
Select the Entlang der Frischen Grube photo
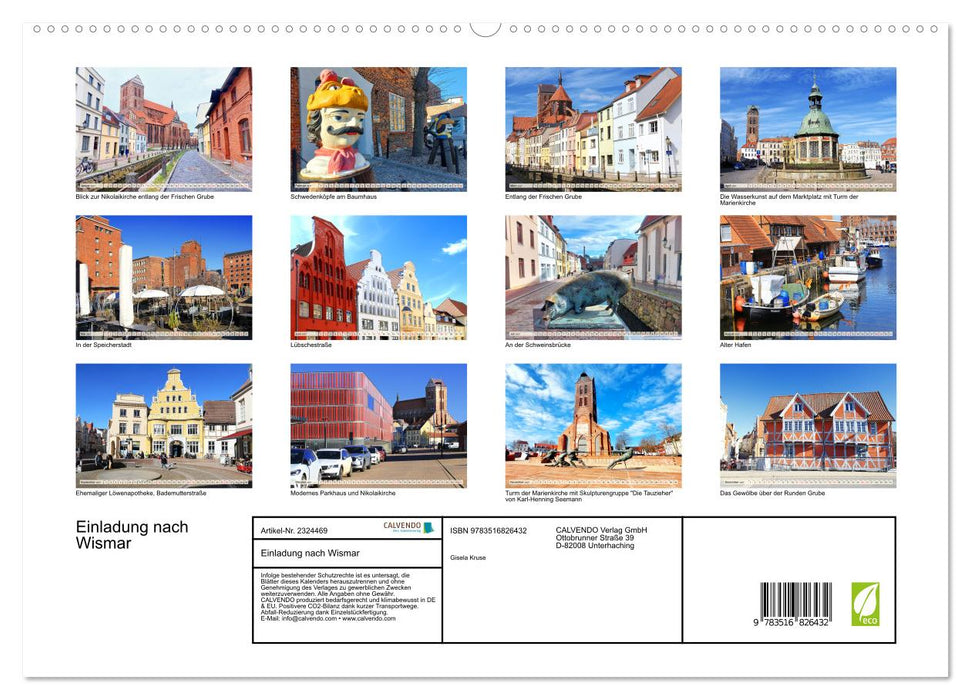pos(593,129)
